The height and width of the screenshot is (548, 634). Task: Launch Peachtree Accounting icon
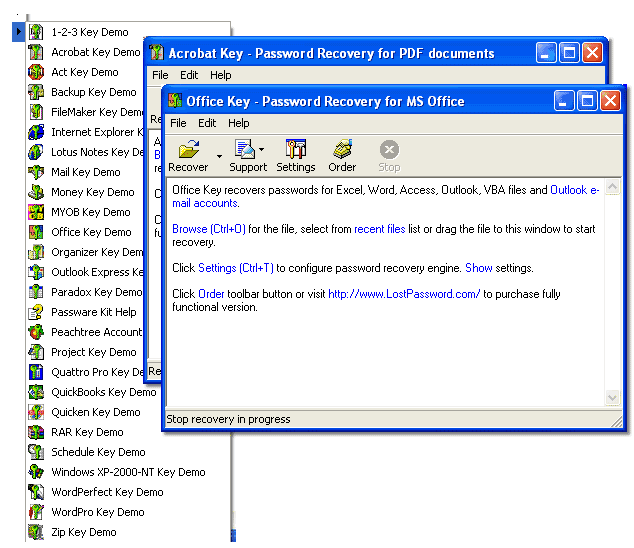tap(36, 332)
